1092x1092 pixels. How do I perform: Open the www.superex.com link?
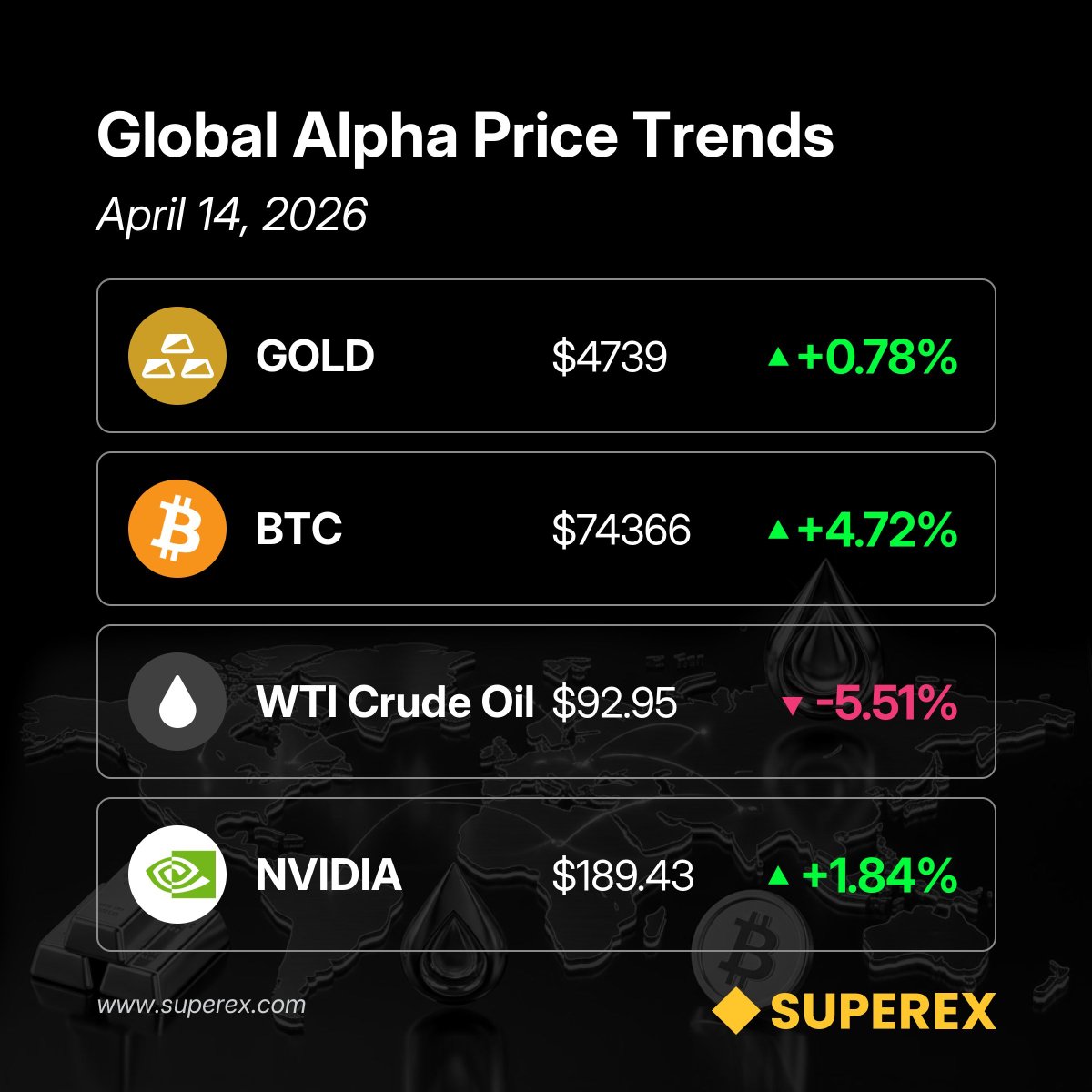[201, 1006]
